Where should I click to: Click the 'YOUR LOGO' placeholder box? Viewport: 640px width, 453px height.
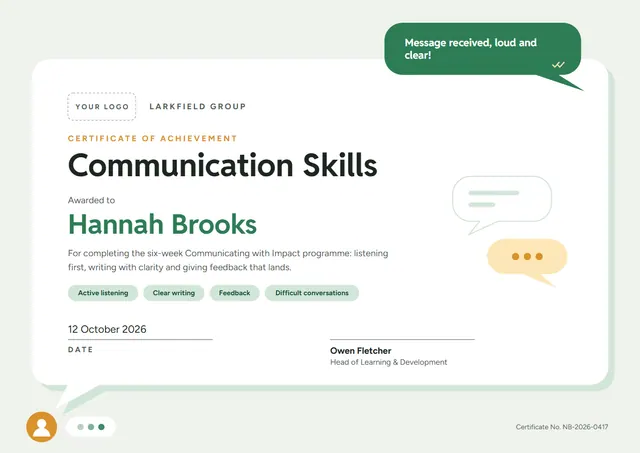(102, 107)
